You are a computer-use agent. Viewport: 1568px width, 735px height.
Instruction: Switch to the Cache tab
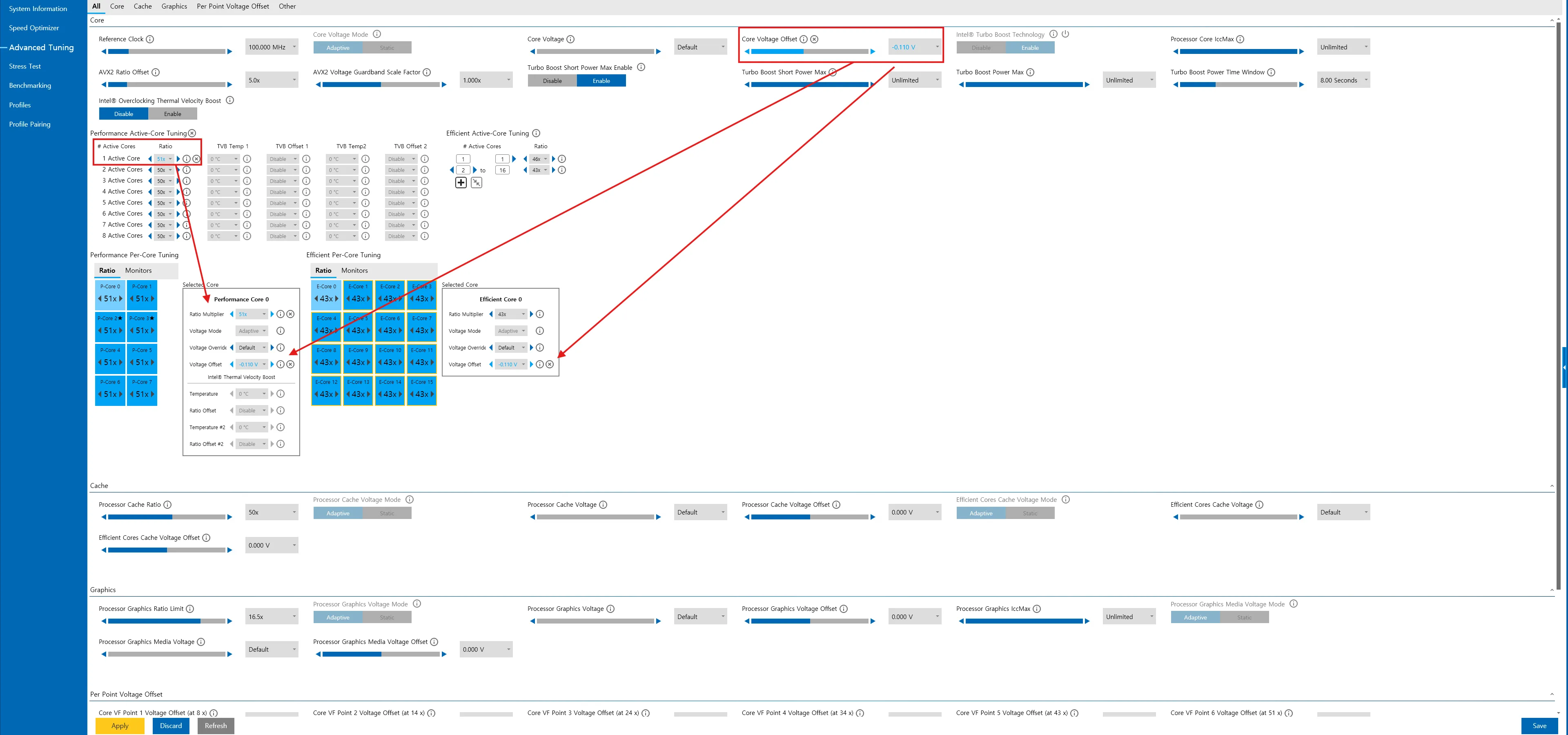tap(143, 6)
